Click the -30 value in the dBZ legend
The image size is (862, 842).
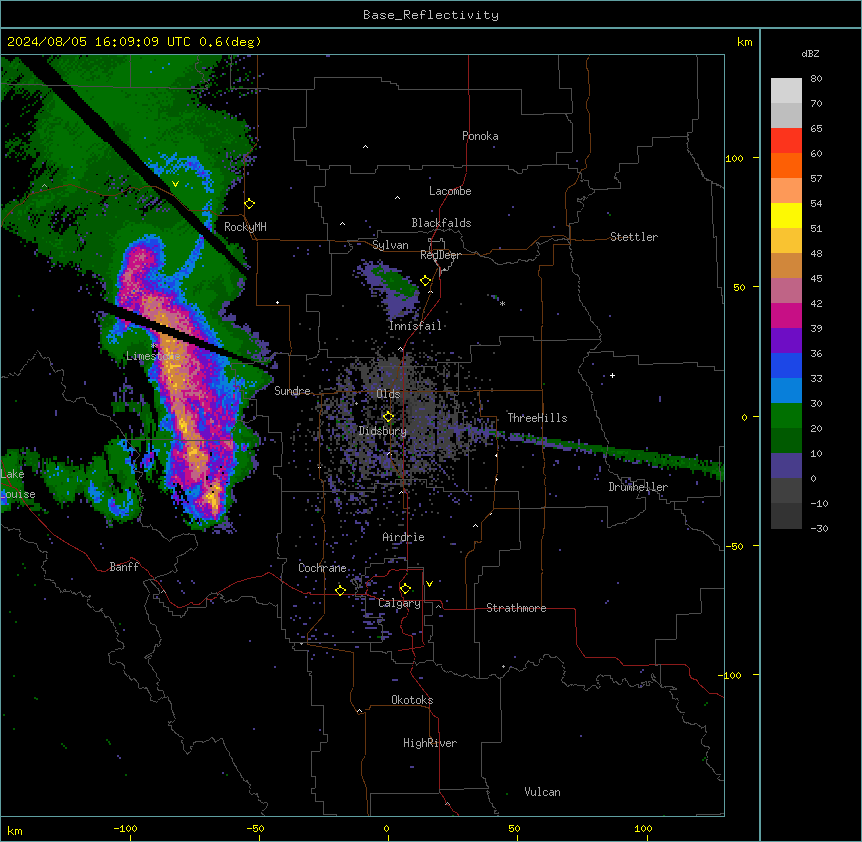[819, 528]
